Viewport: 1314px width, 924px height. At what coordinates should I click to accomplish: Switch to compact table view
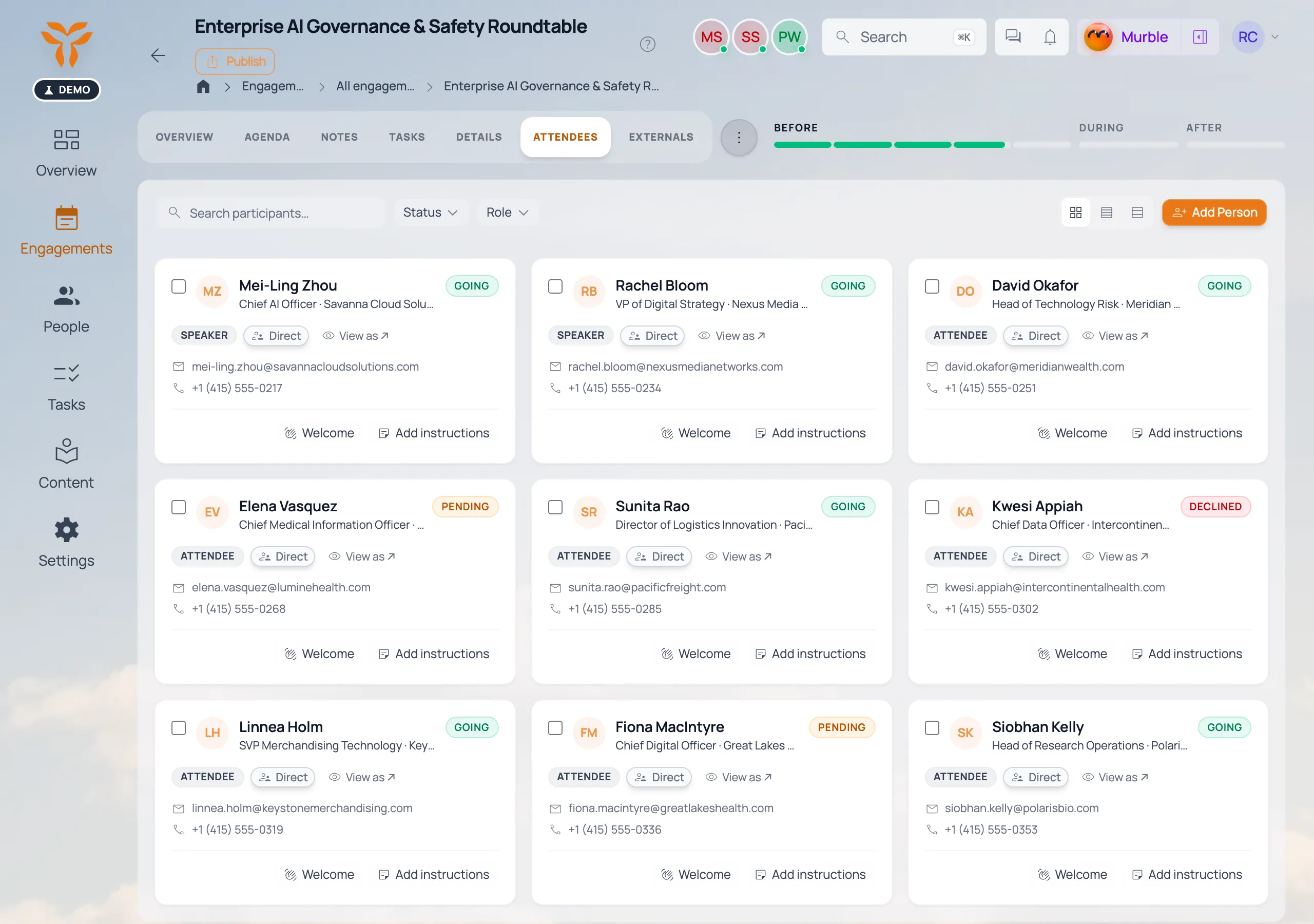click(1137, 213)
